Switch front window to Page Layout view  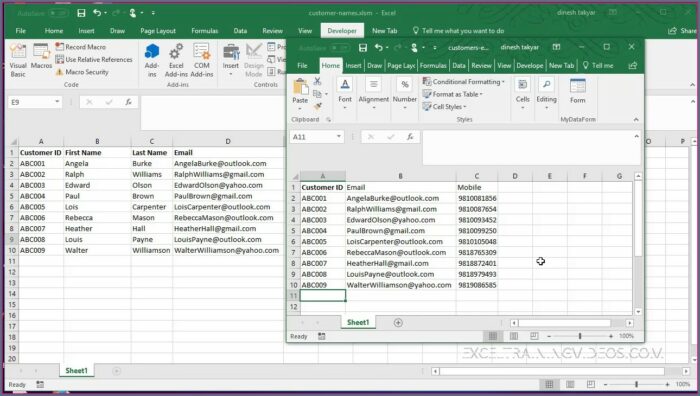click(x=513, y=336)
